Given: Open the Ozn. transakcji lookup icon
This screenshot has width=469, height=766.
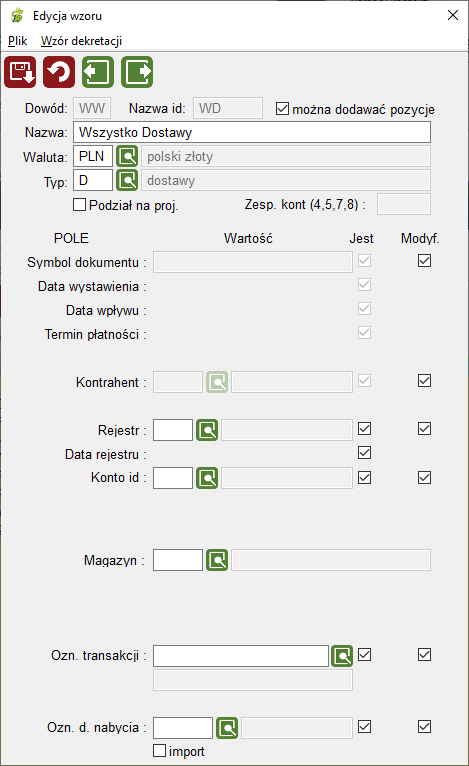Looking at the screenshot, I should pyautogui.click(x=342, y=656).
